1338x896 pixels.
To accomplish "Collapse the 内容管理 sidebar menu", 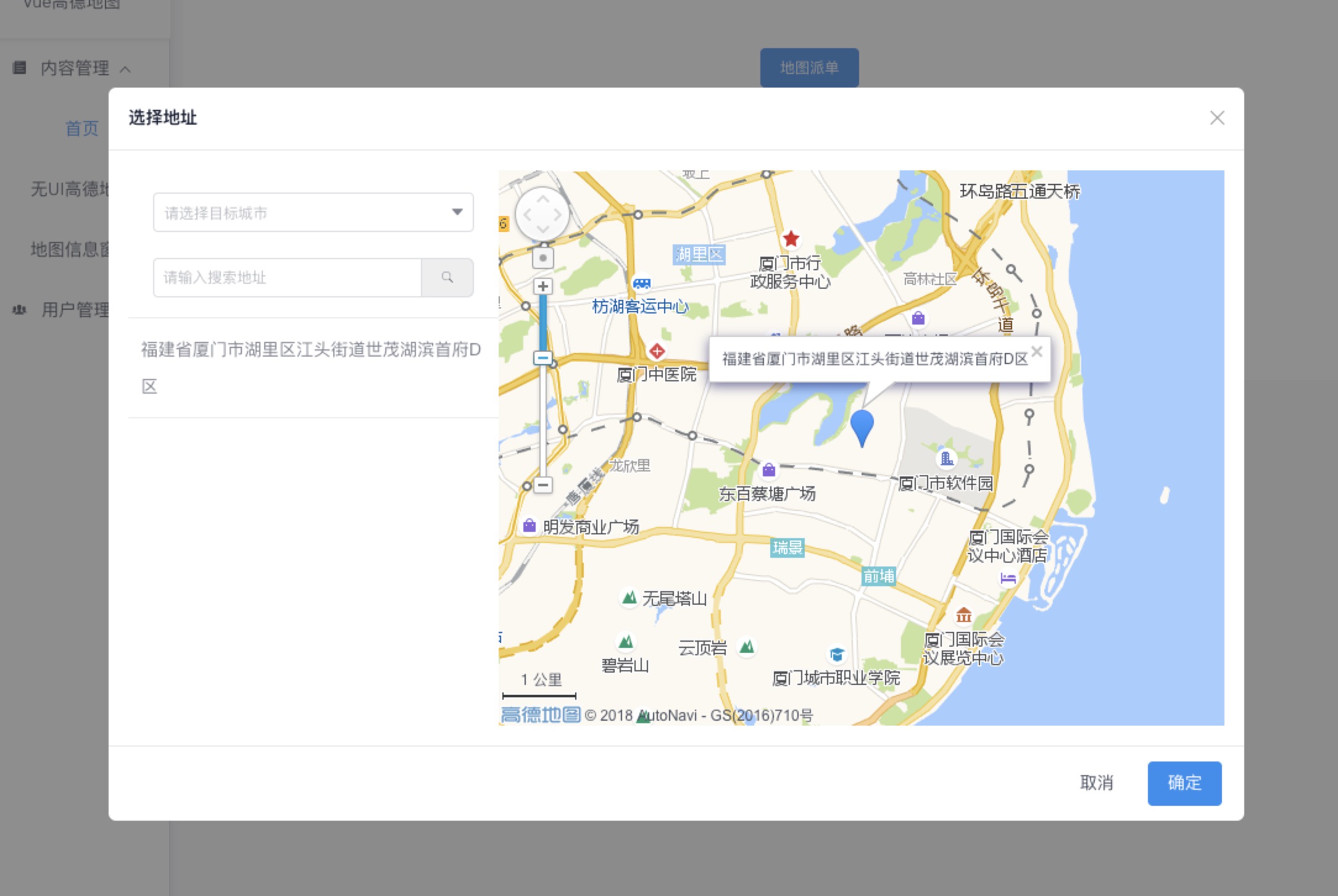I will [74, 68].
